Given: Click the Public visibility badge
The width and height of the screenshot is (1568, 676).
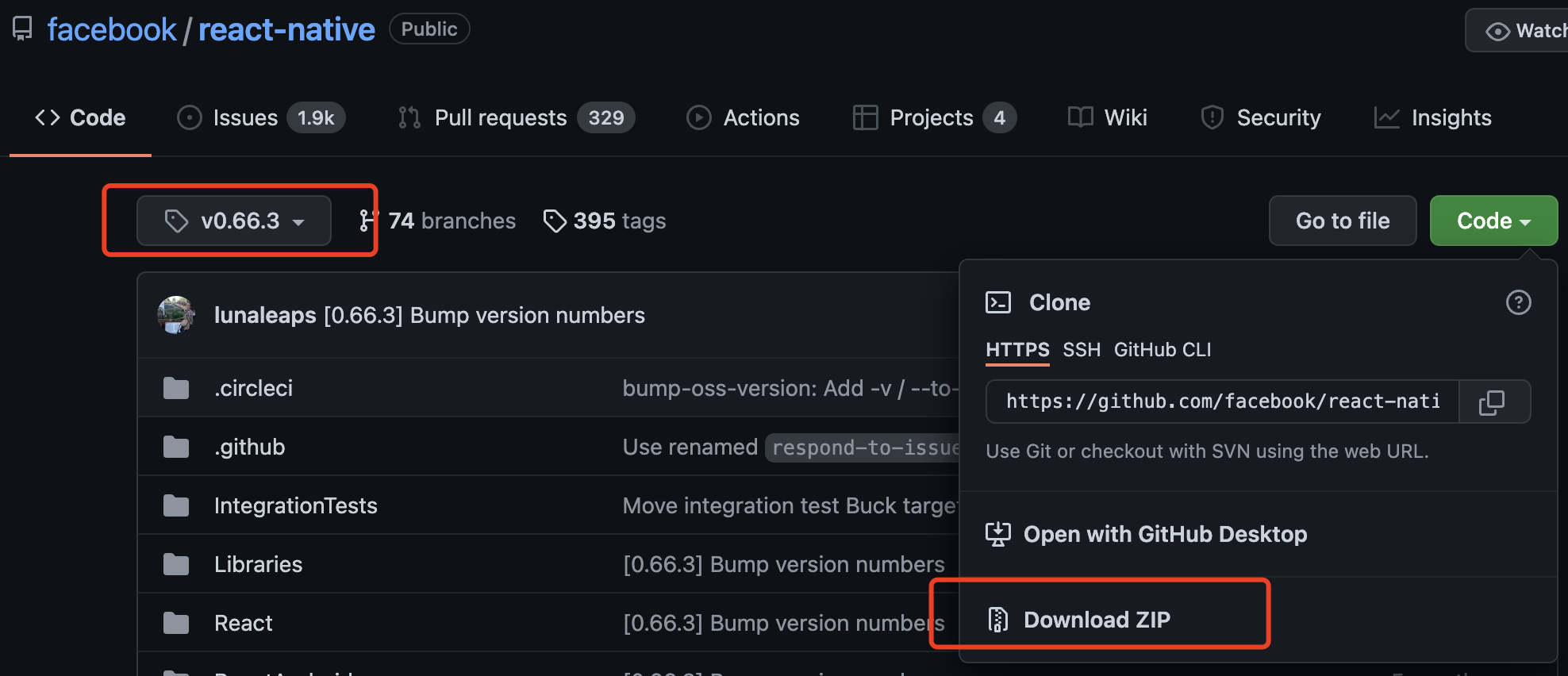Looking at the screenshot, I should (429, 29).
